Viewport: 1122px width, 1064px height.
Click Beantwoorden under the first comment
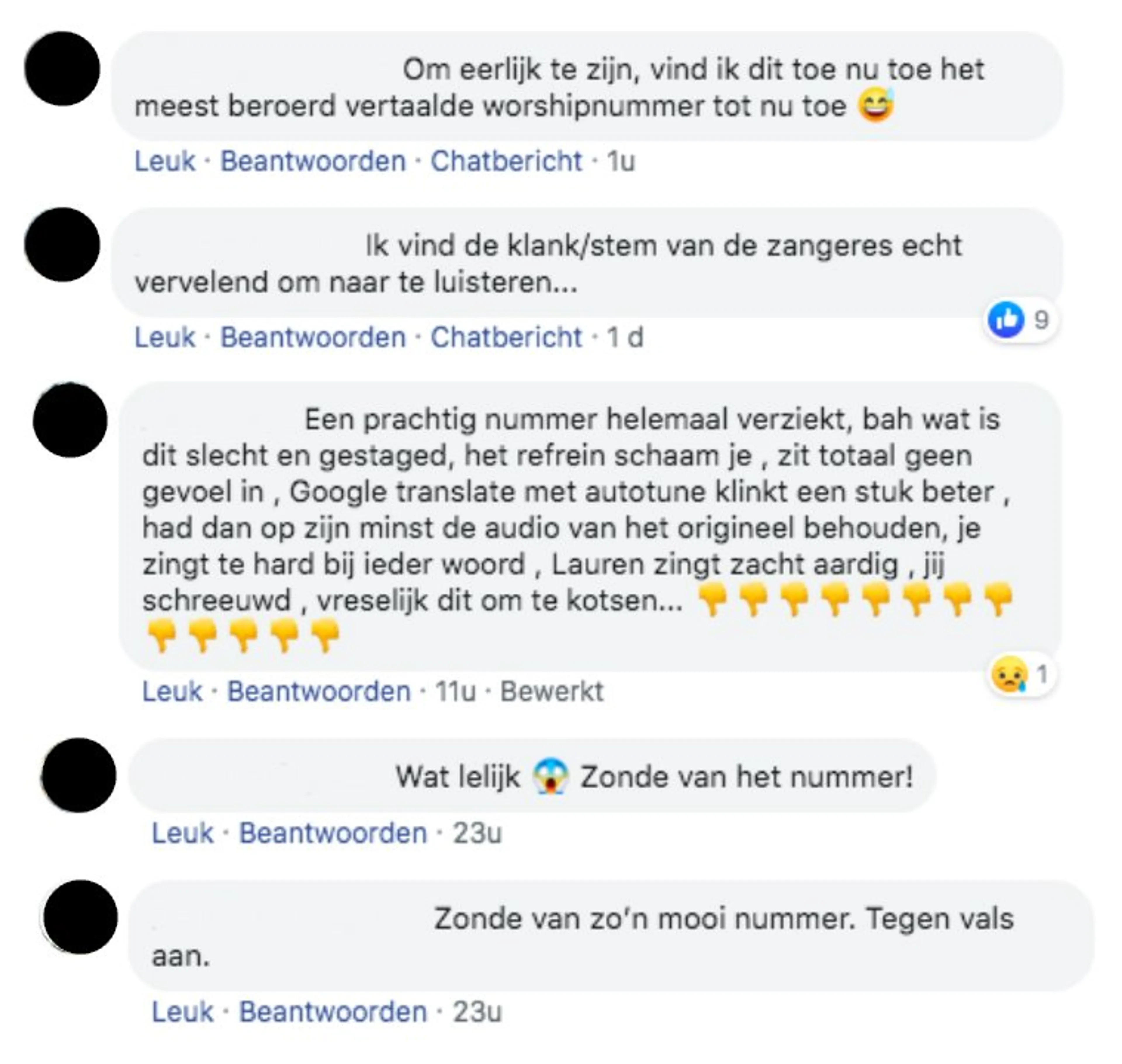pos(313,161)
